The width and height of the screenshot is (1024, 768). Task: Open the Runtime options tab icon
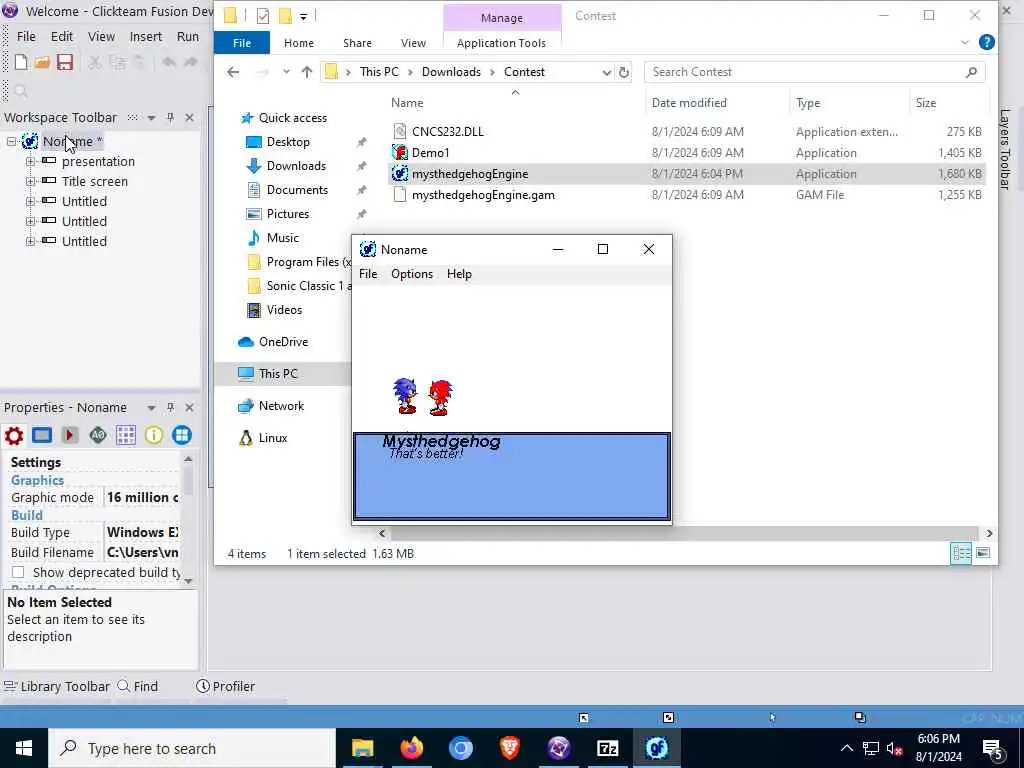point(70,435)
